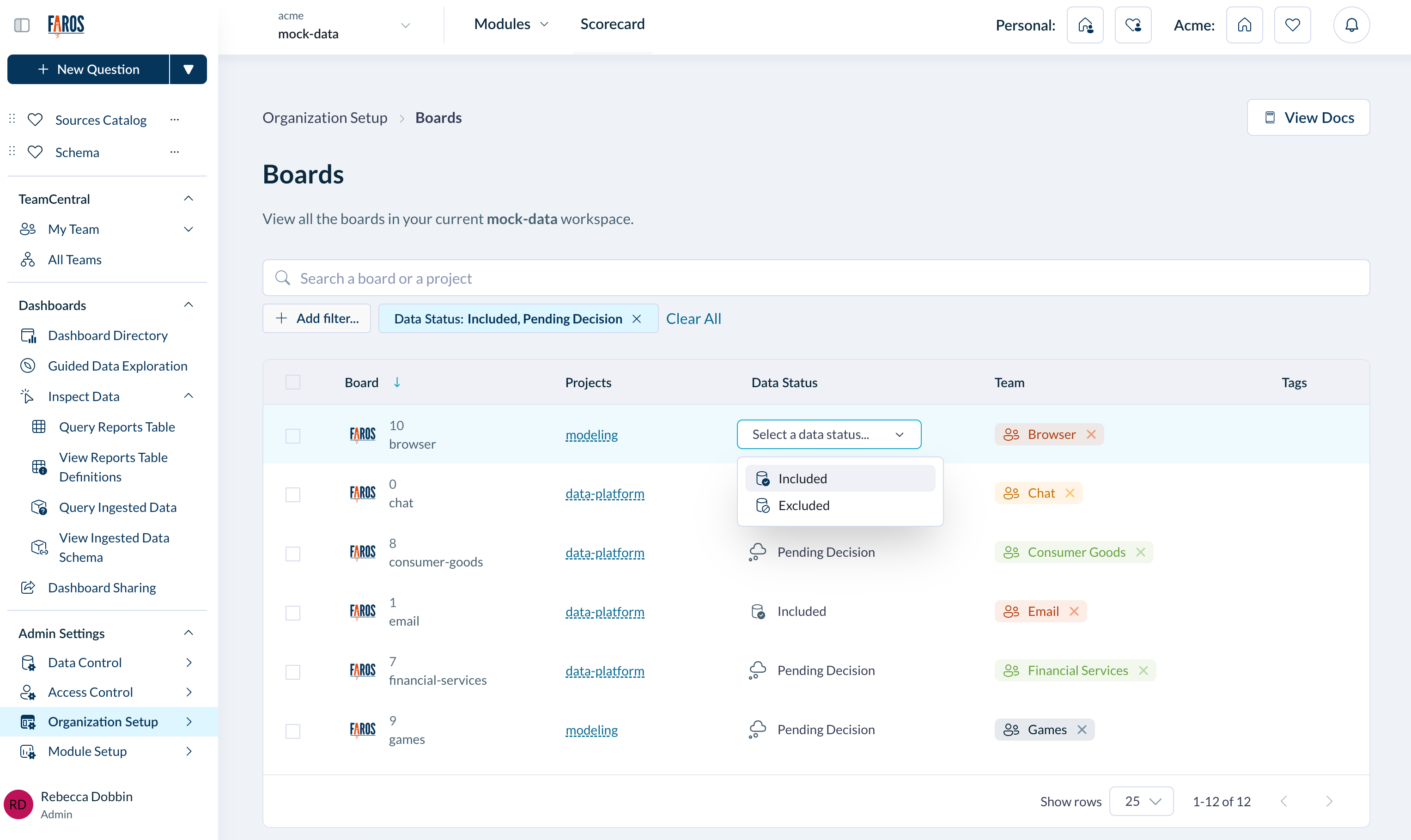Remove the Data Status filter chip

pos(637,319)
